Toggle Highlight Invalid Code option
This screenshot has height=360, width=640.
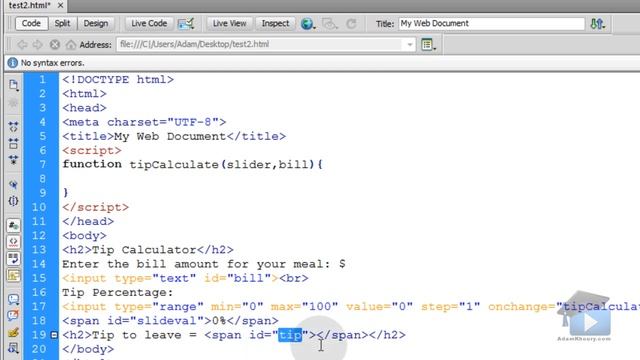click(x=13, y=242)
